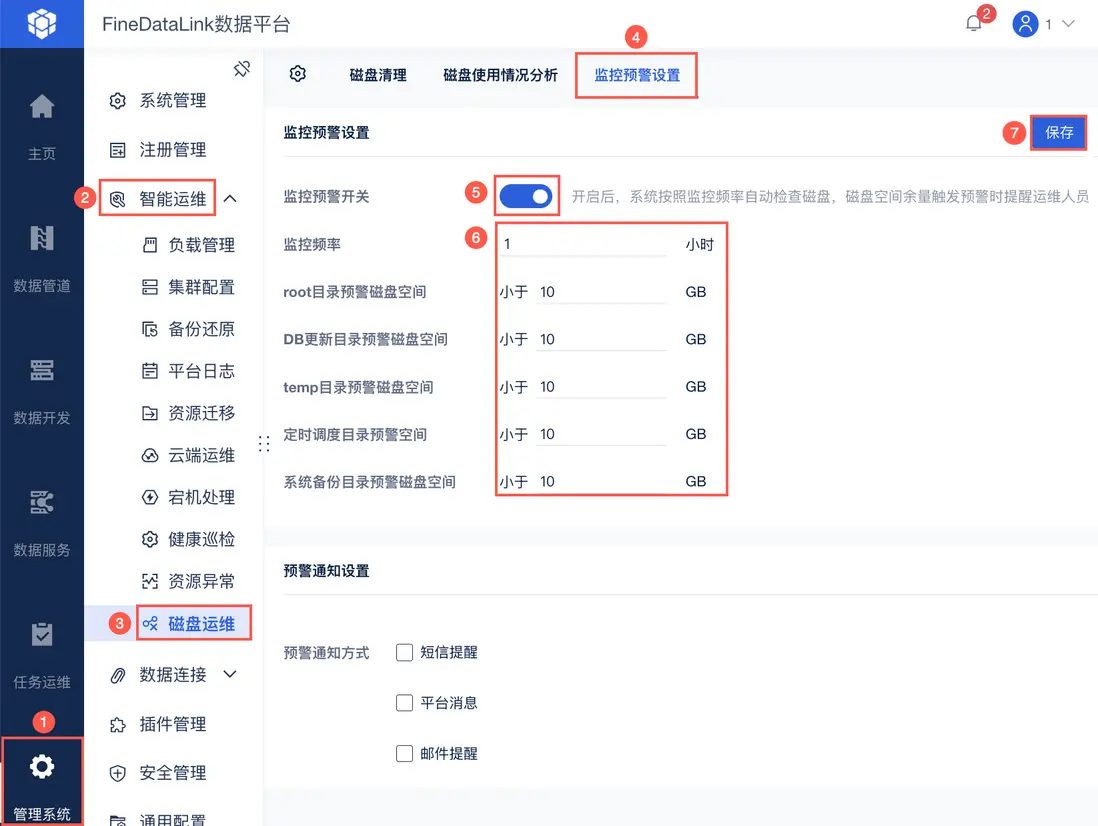Open the 数据管道 sidebar icon
The width and height of the screenshot is (1098, 826).
pyautogui.click(x=41, y=238)
